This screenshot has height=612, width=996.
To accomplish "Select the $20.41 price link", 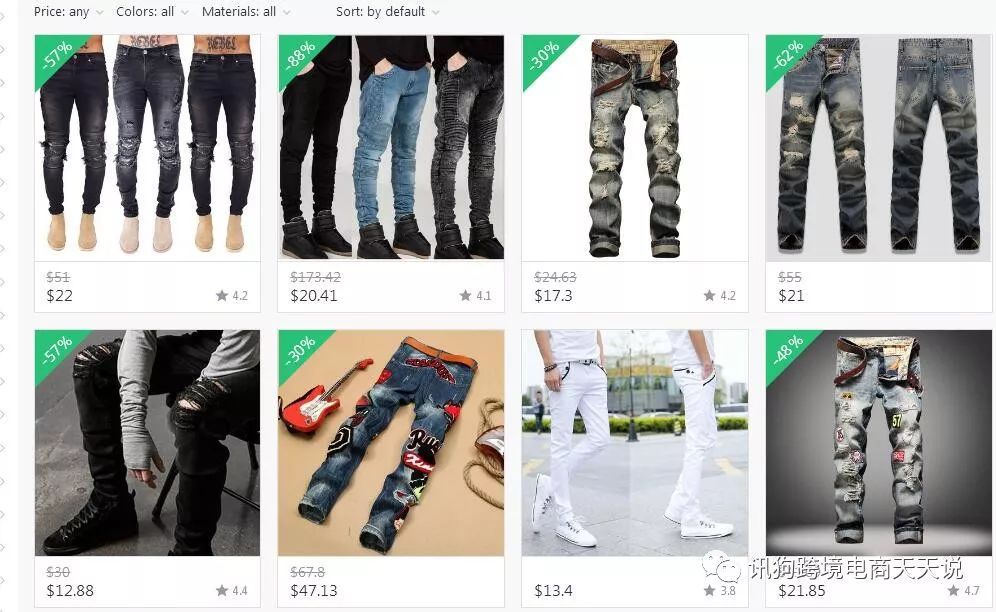I will point(314,296).
